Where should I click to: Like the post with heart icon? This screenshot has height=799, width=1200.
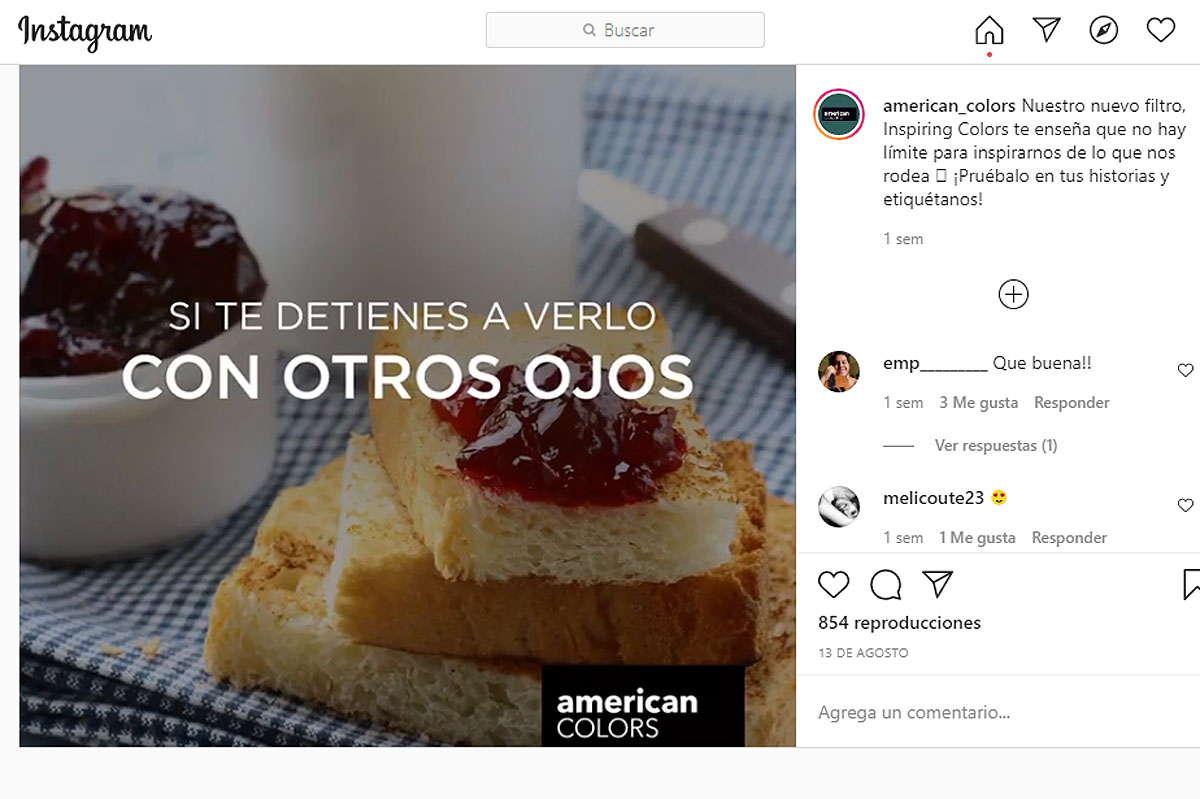tap(833, 584)
